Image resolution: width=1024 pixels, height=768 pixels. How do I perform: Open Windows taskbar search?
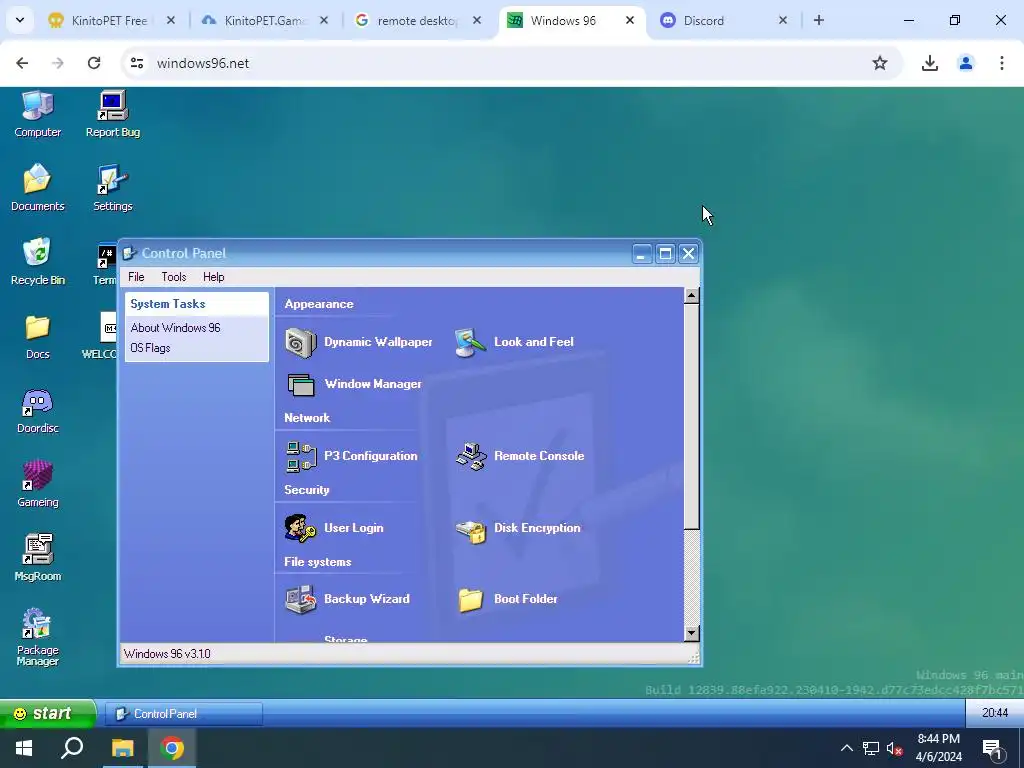tap(72, 748)
